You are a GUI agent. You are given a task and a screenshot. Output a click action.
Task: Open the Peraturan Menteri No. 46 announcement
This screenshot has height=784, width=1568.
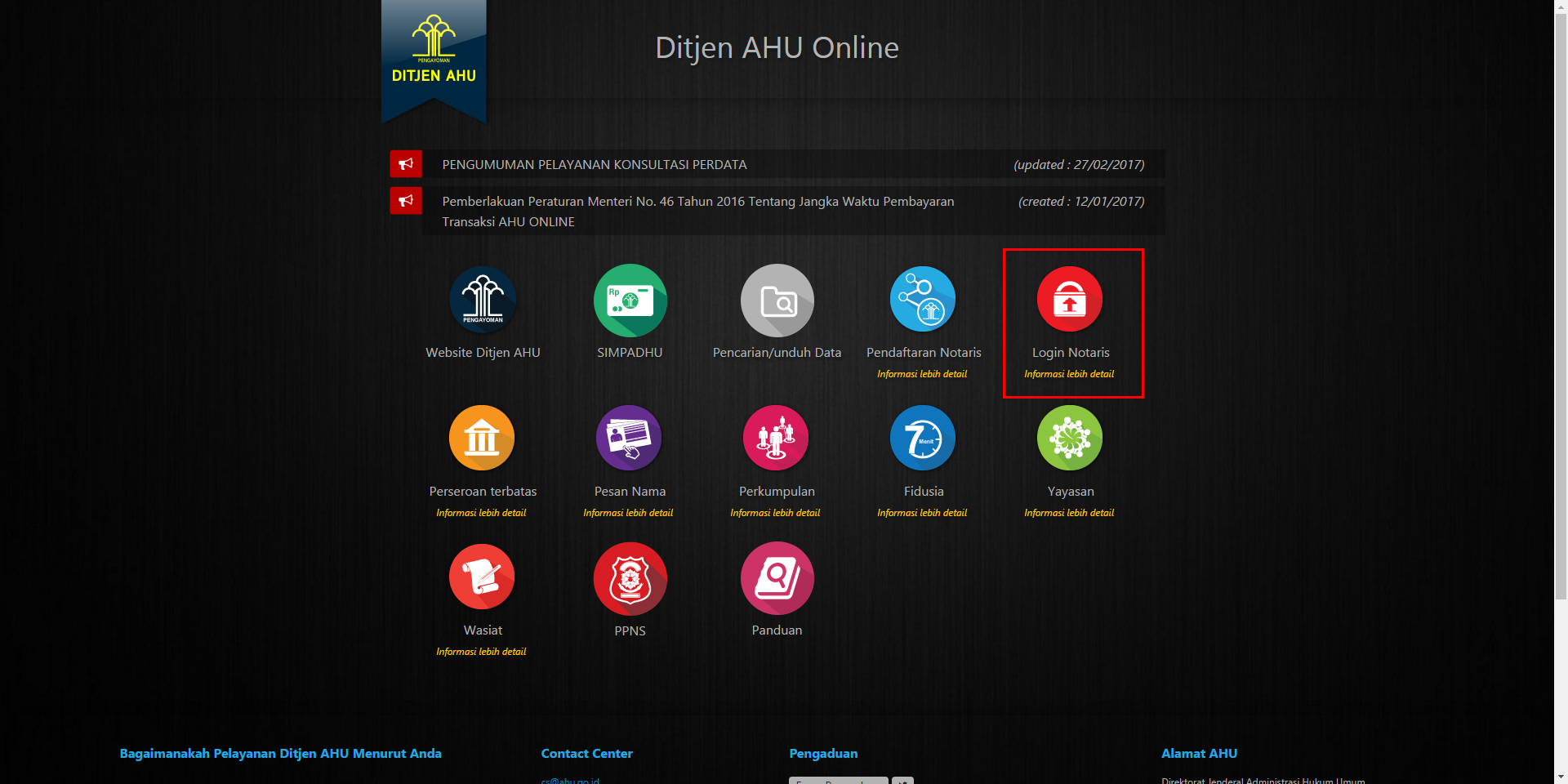click(x=697, y=202)
